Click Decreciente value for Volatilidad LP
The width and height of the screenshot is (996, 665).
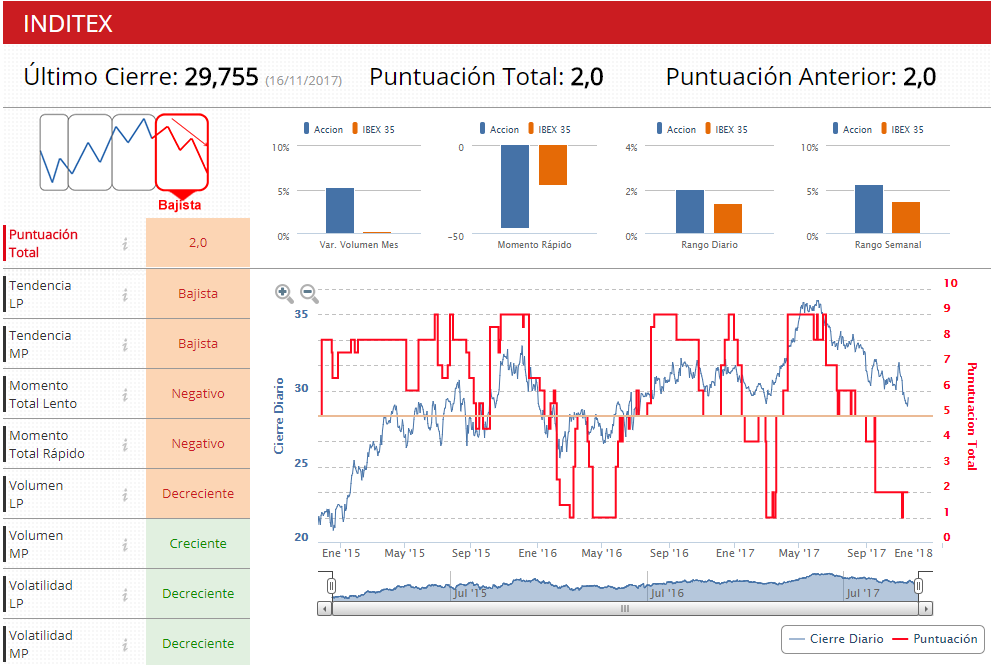pos(198,594)
